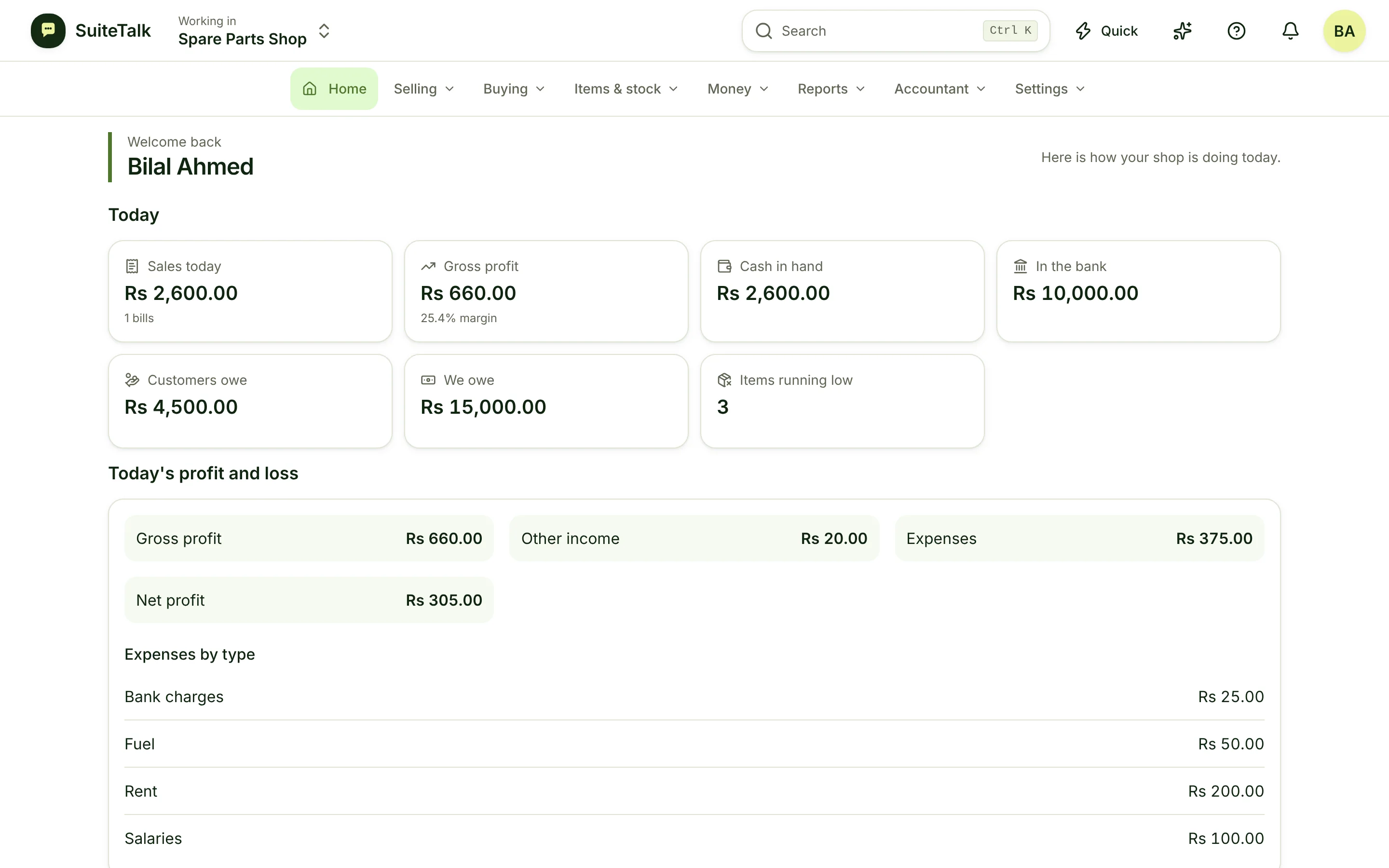Click the Net profit Rs 305.00 tile
This screenshot has height=868, width=1389.
309,600
